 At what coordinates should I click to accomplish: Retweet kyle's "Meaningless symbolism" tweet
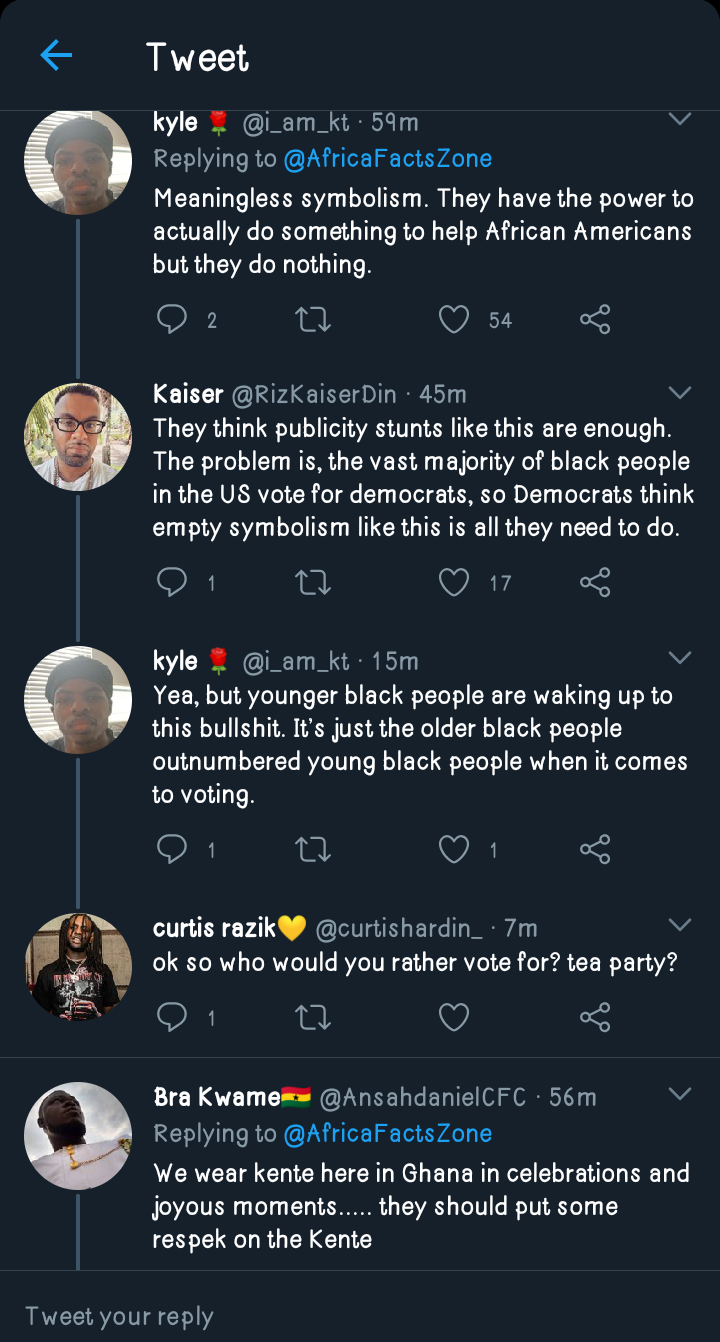pyautogui.click(x=313, y=320)
